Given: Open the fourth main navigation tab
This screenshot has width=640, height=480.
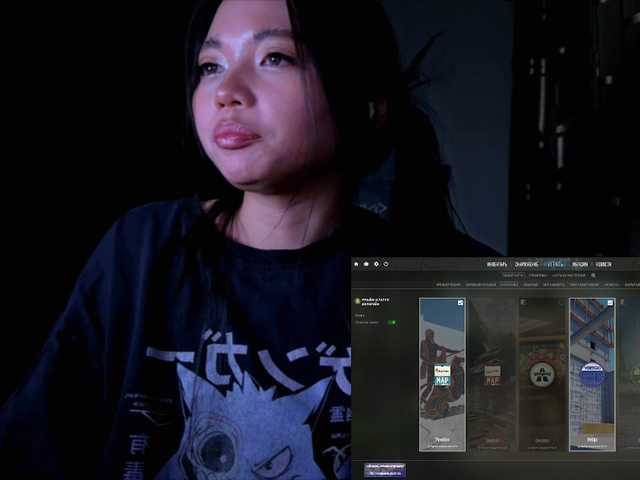Looking at the screenshot, I should 580,264.
